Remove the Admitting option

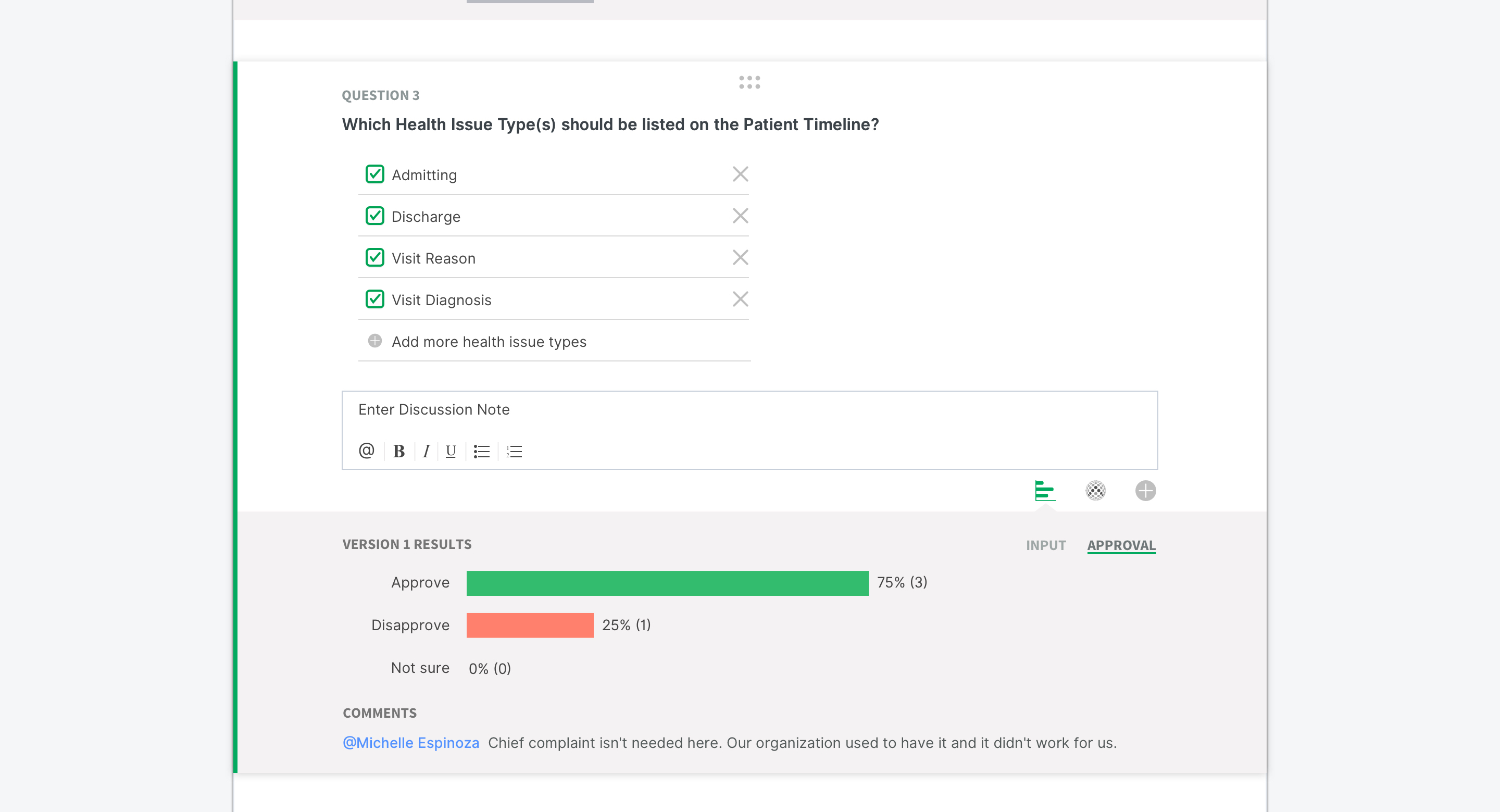click(x=740, y=174)
